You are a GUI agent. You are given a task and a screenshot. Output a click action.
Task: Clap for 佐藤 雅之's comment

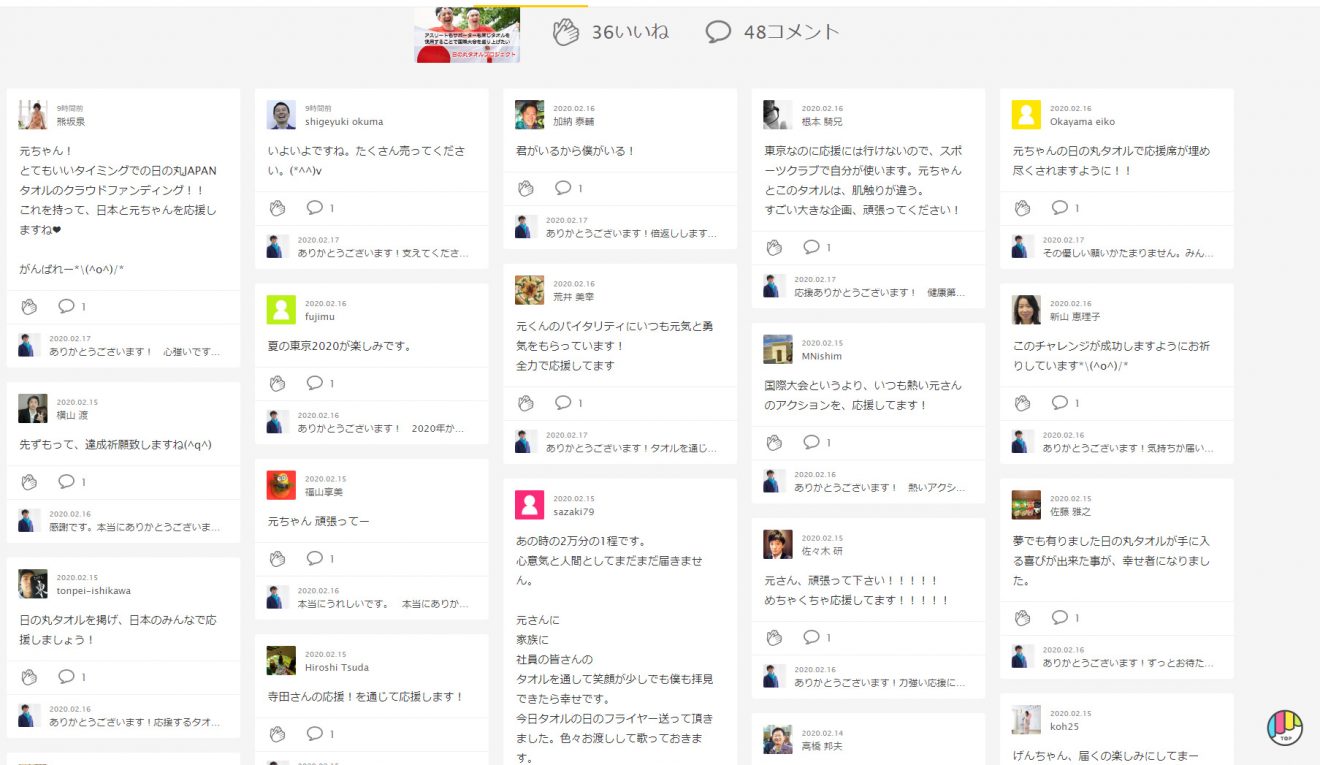click(x=1022, y=617)
